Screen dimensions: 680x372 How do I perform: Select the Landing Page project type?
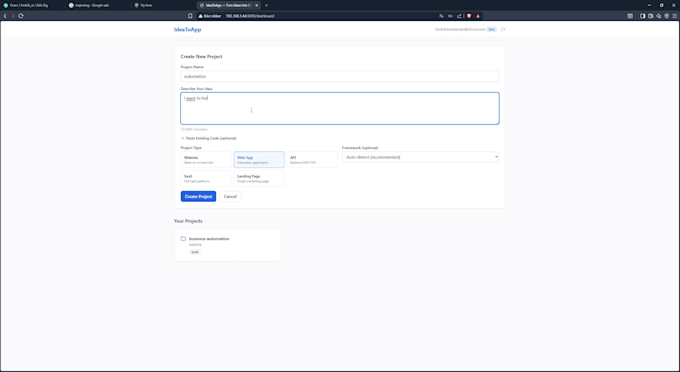pyautogui.click(x=259, y=178)
